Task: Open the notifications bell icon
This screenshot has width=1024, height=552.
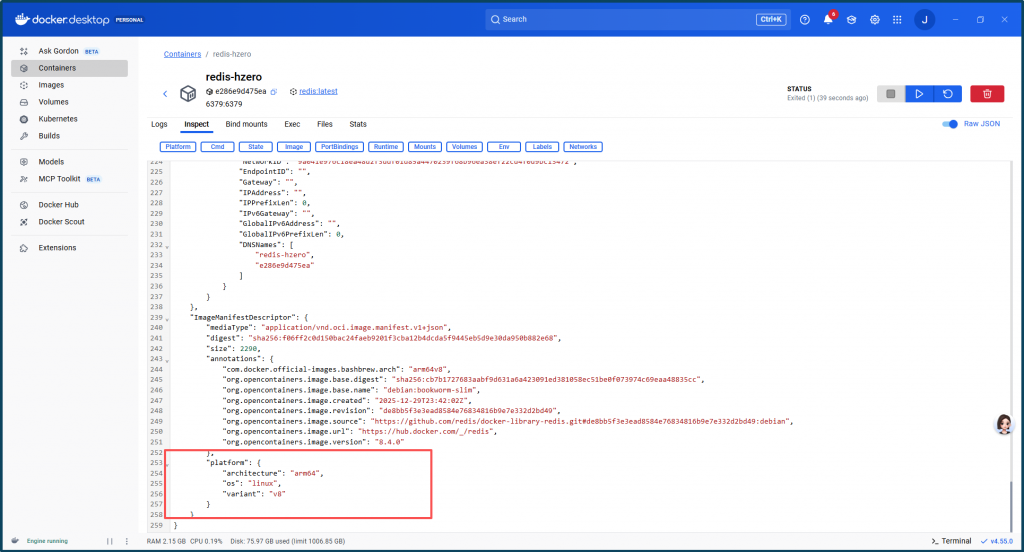Action: click(828, 19)
